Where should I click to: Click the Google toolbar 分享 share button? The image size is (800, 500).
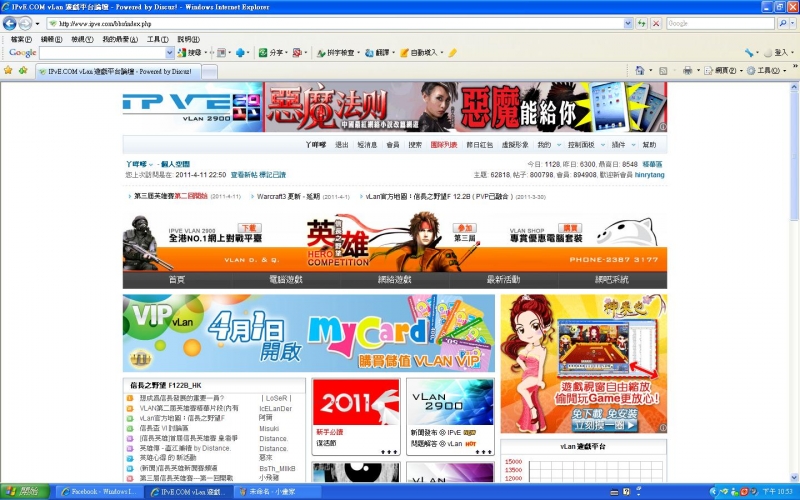pyautogui.click(x=271, y=53)
